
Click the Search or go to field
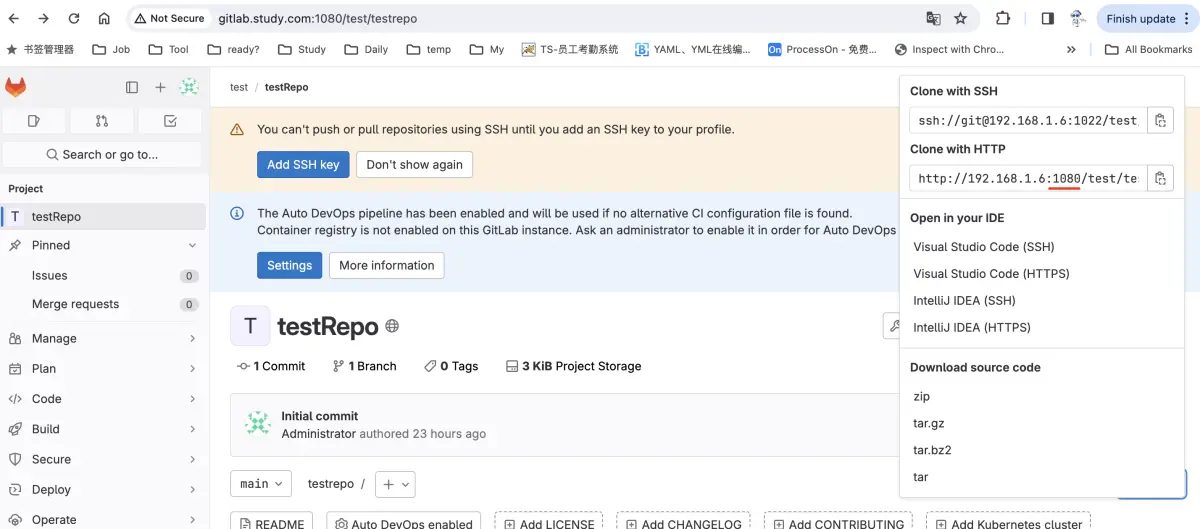(102, 154)
